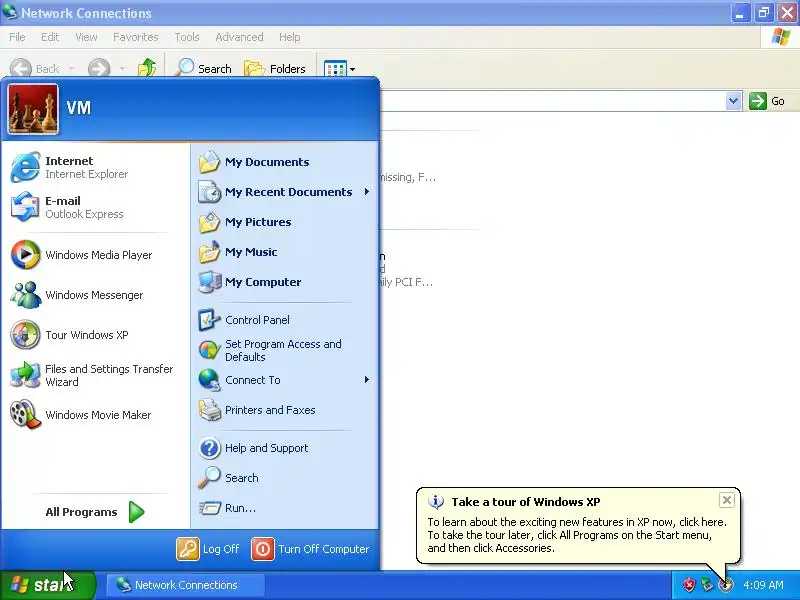Click the taskbar clock 4:09 AM
The height and width of the screenshot is (600, 800).
pyautogui.click(x=763, y=585)
